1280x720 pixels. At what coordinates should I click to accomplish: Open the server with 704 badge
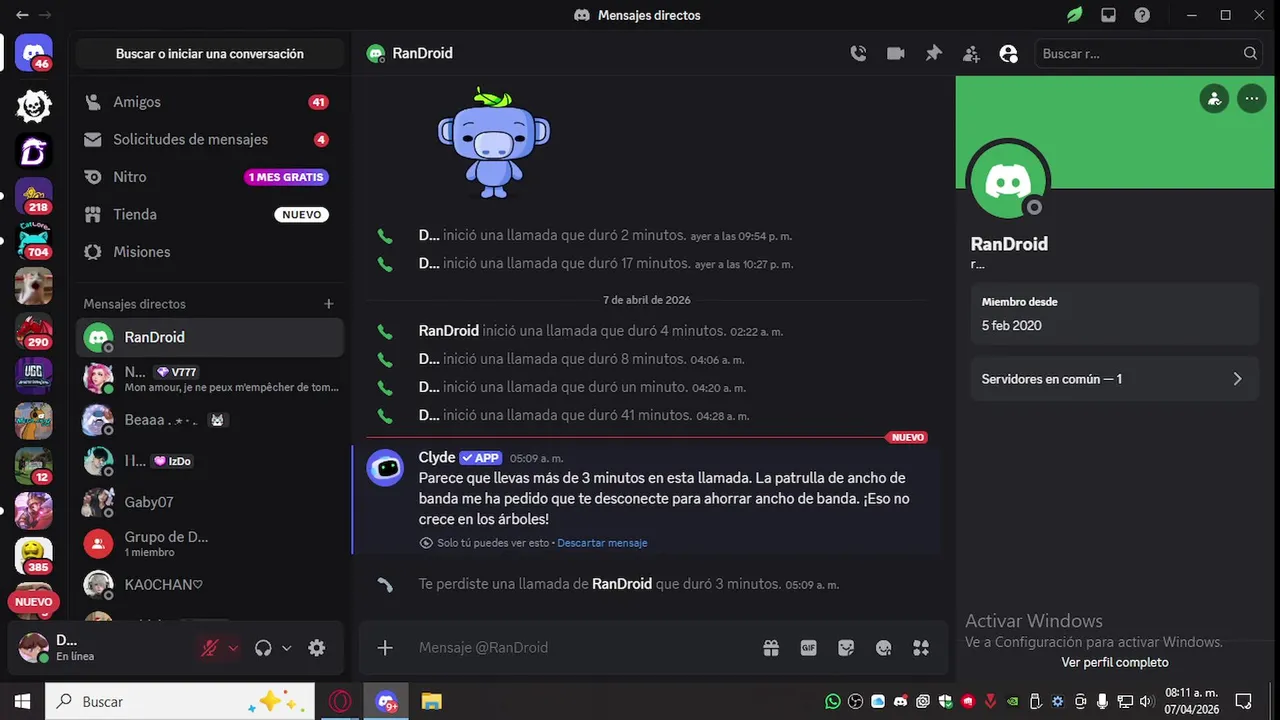point(34,241)
